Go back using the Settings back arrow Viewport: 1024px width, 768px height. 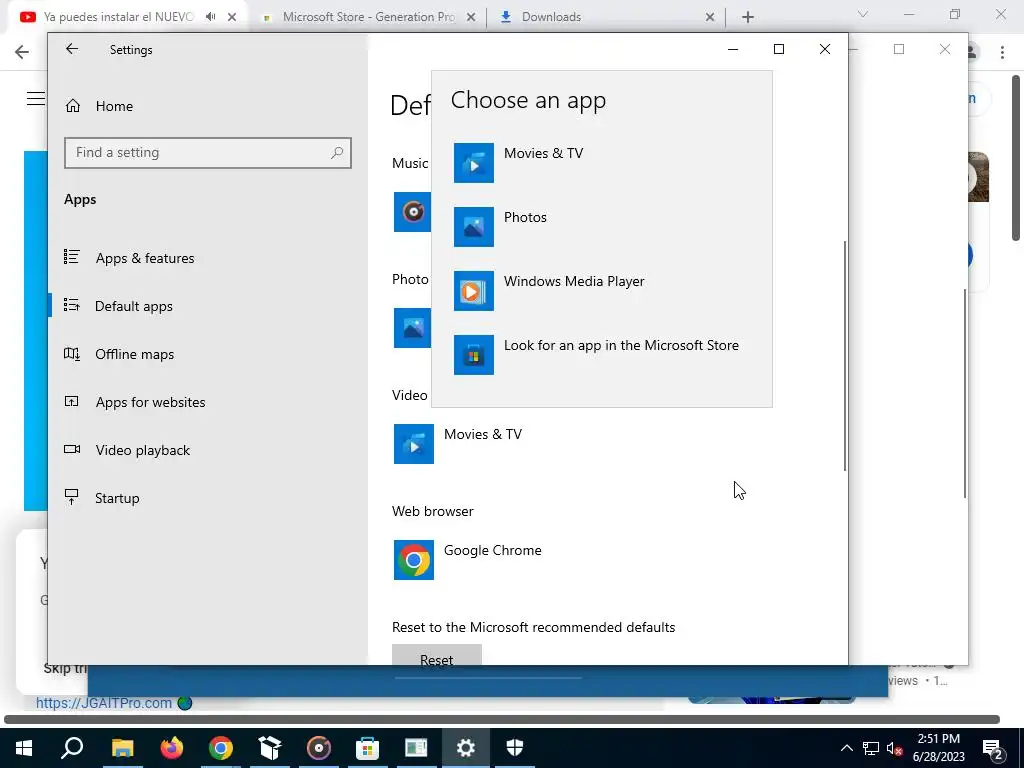tap(72, 49)
